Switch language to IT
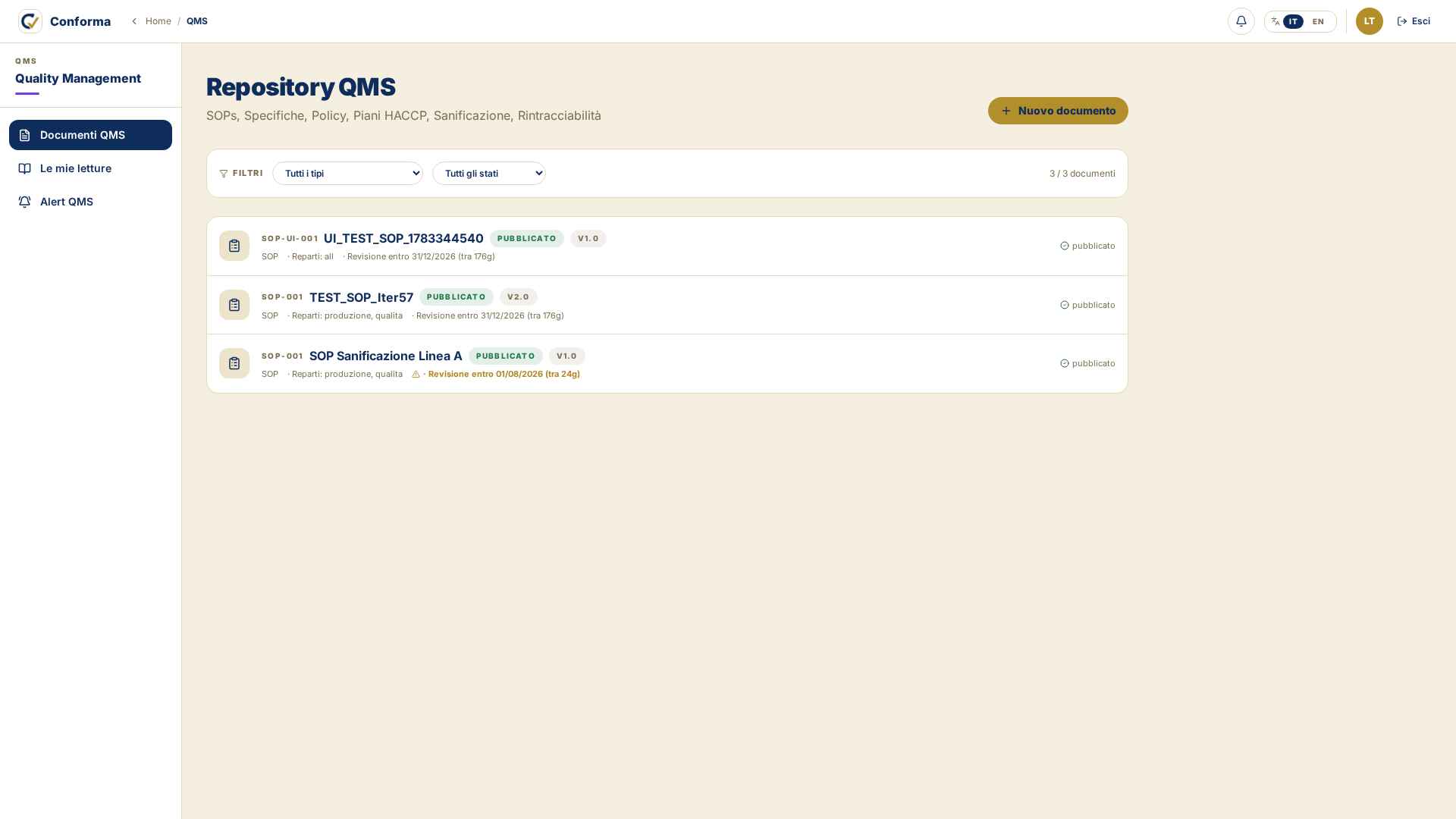Image resolution: width=1456 pixels, height=819 pixels. [1293, 21]
